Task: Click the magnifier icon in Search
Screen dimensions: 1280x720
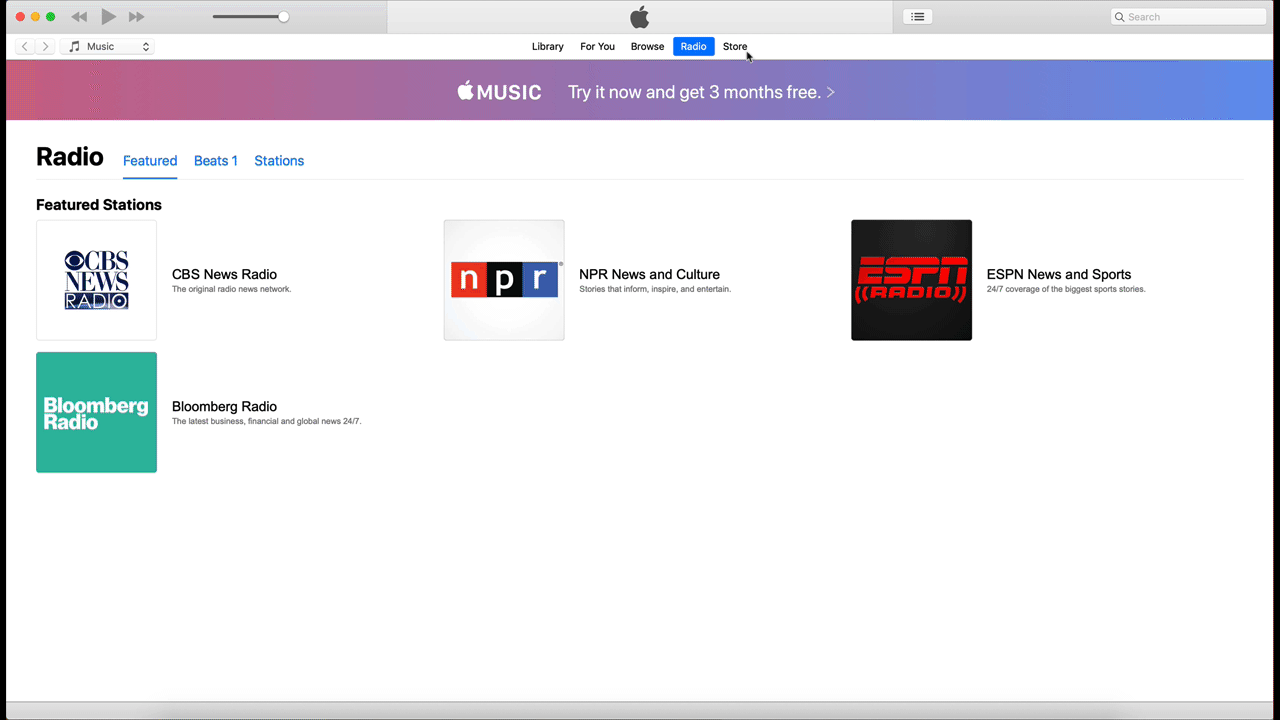Action: pos(1120,17)
